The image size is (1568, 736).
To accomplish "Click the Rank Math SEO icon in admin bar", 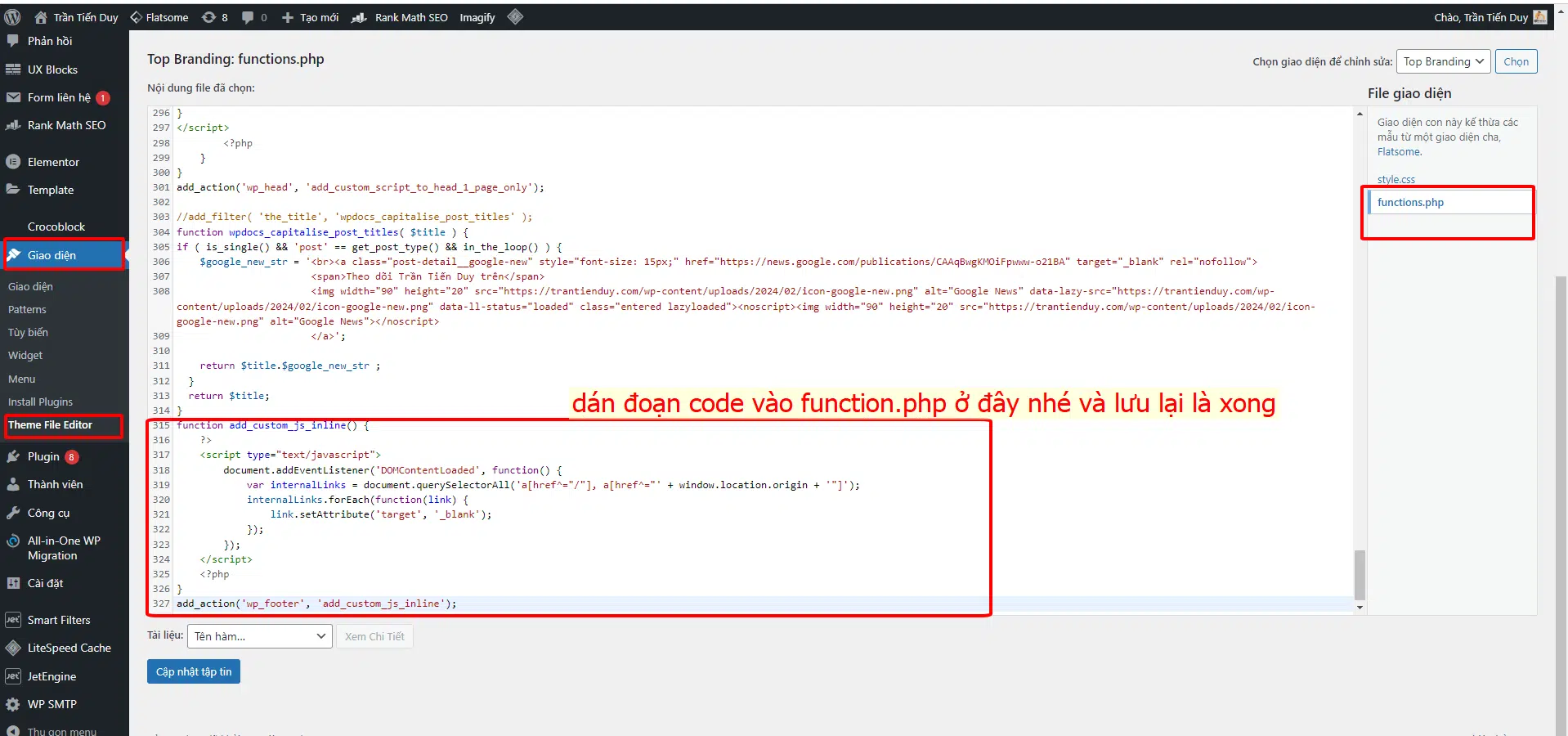I will (359, 17).
